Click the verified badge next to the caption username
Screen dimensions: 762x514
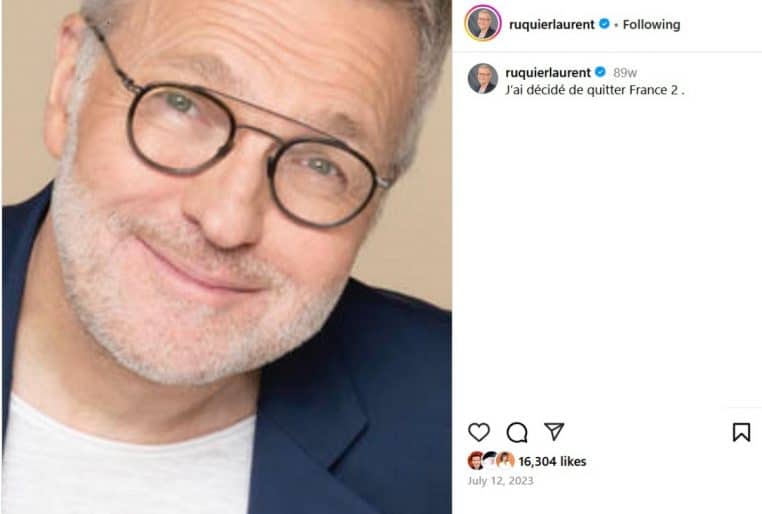pyautogui.click(x=600, y=72)
